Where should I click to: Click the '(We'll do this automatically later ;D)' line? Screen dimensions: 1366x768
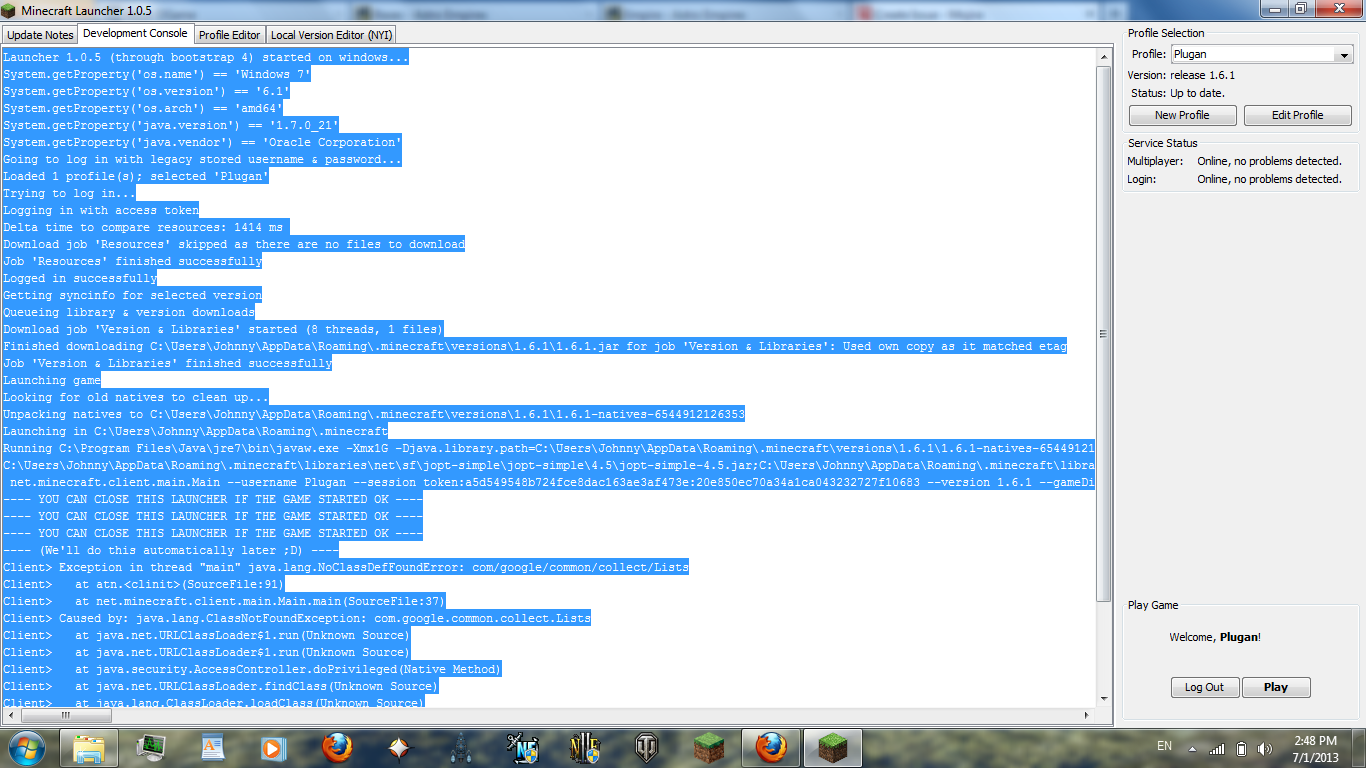click(x=171, y=550)
